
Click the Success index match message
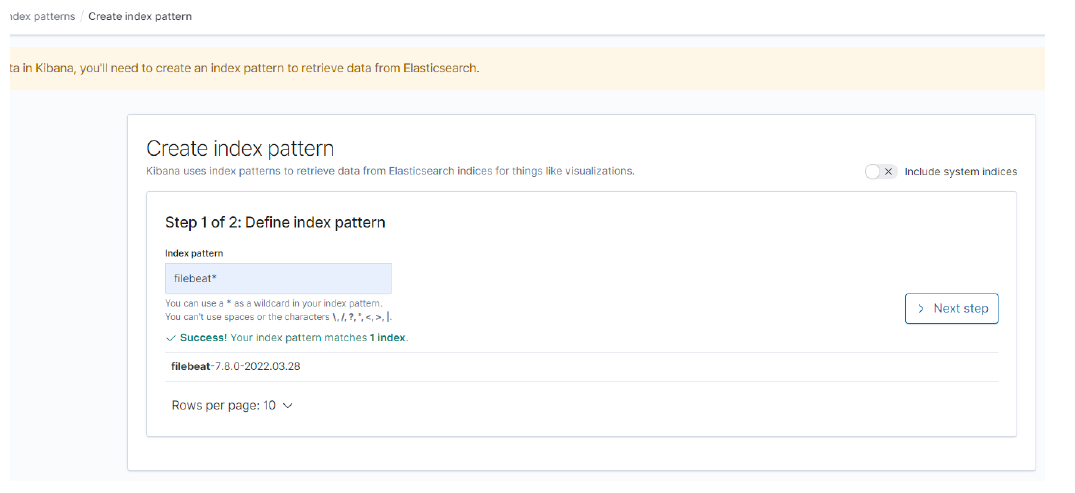point(287,338)
